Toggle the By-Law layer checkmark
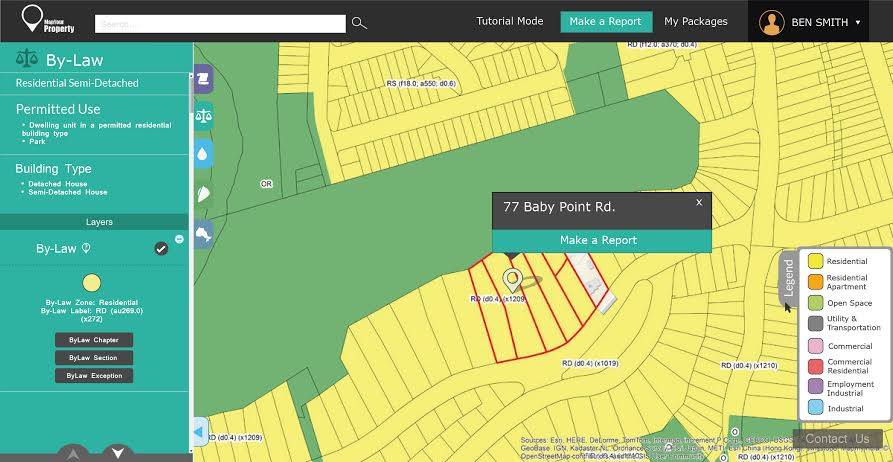This screenshot has width=893, height=462. click(161, 249)
